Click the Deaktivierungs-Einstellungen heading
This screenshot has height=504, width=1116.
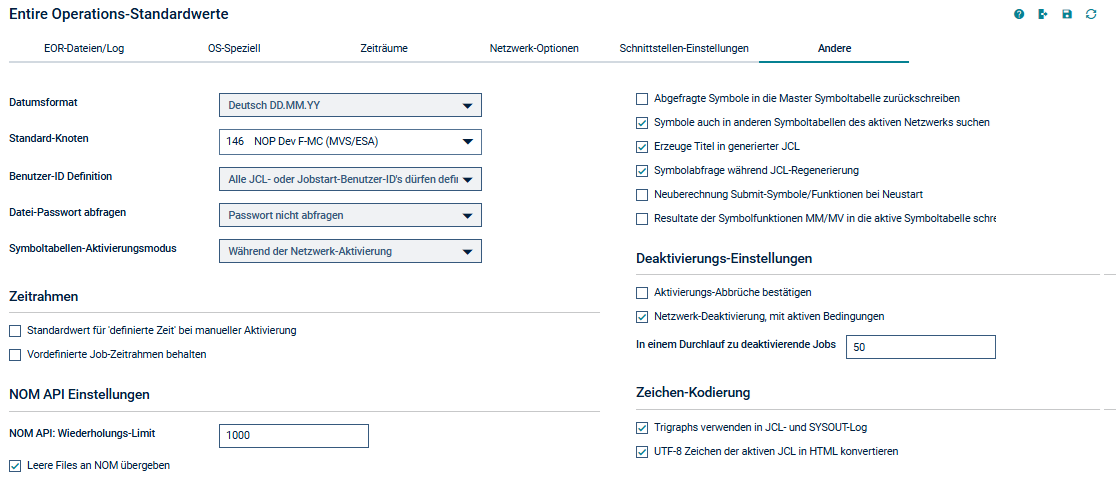[x=724, y=259]
